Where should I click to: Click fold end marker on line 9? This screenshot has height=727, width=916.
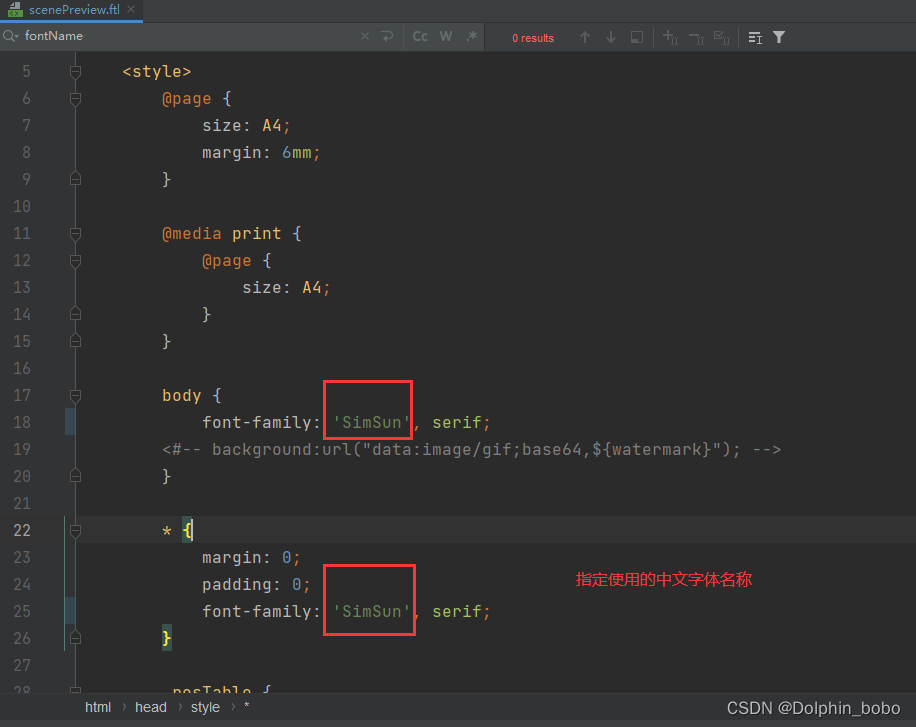click(75, 179)
